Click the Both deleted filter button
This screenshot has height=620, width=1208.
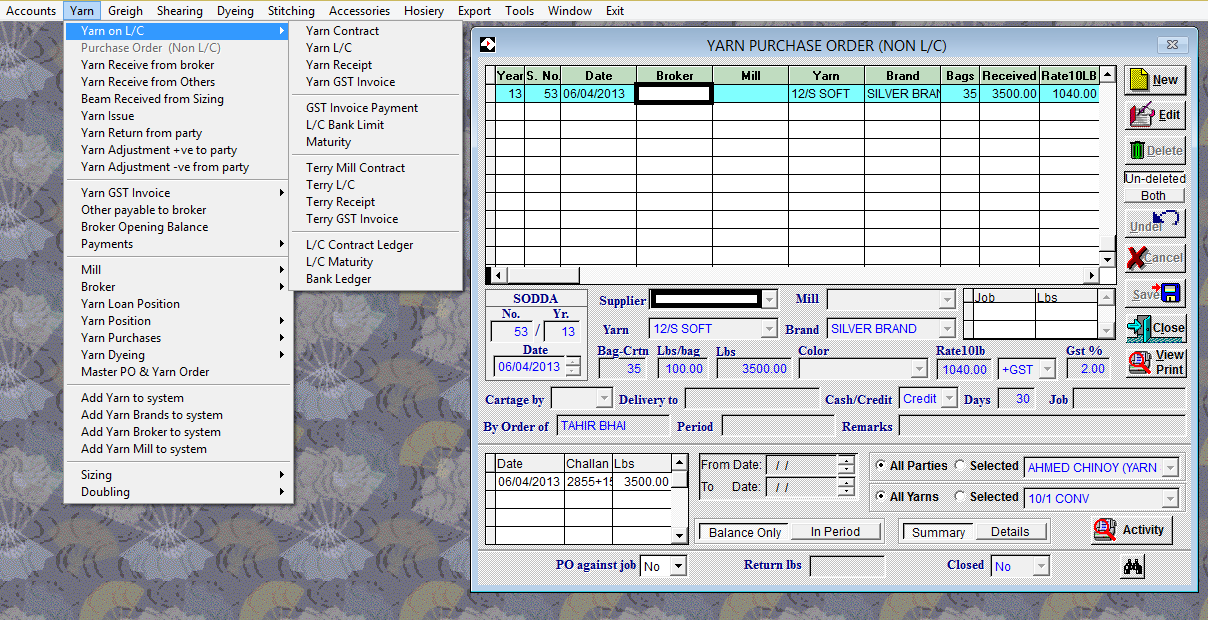coord(1153,196)
